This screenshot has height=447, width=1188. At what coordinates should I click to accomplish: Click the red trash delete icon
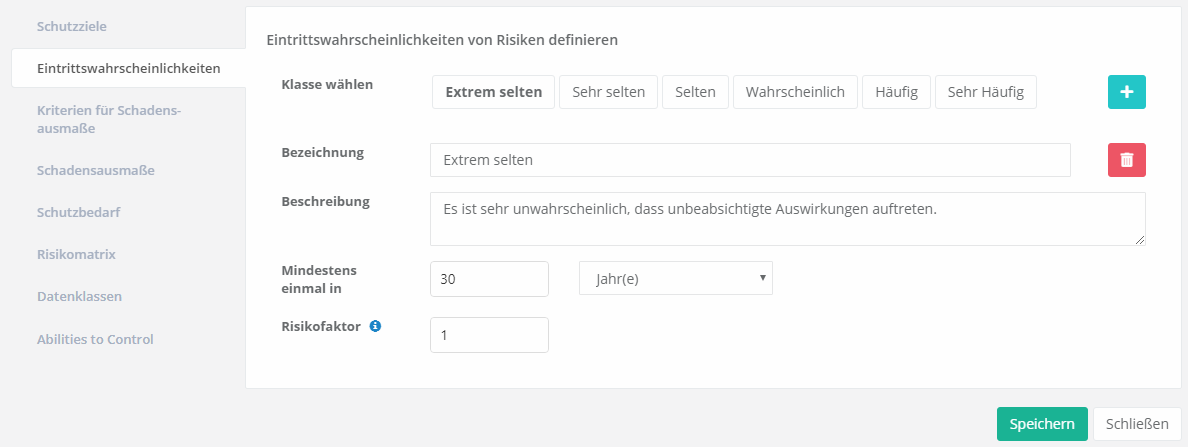click(x=1126, y=160)
